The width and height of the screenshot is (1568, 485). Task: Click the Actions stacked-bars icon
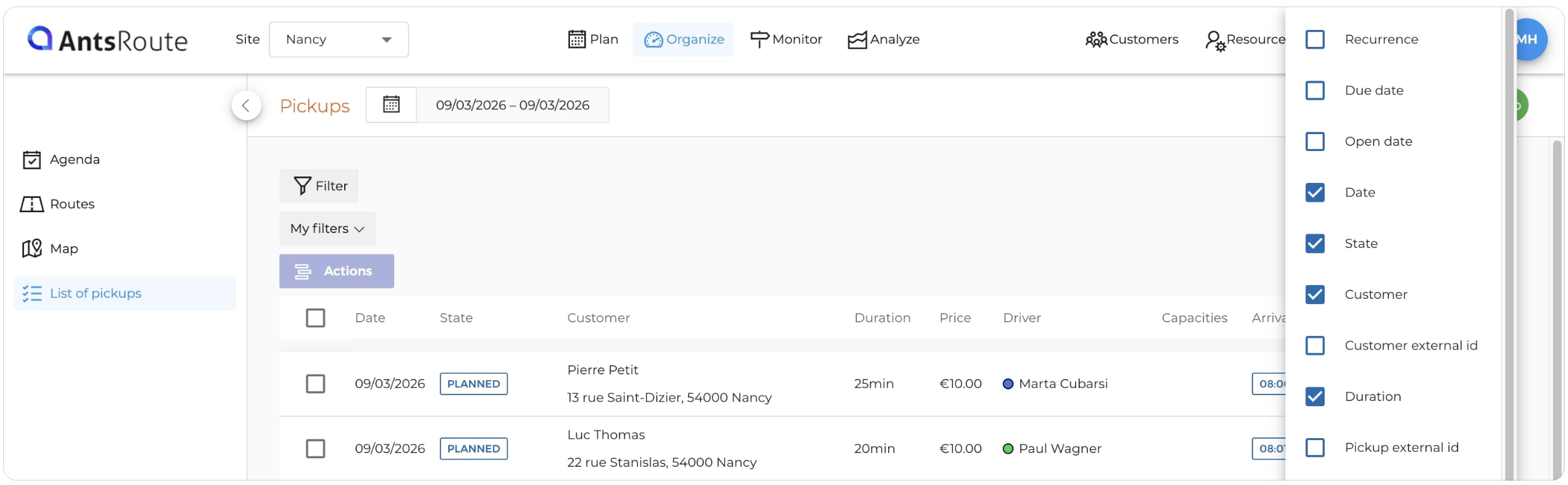303,271
